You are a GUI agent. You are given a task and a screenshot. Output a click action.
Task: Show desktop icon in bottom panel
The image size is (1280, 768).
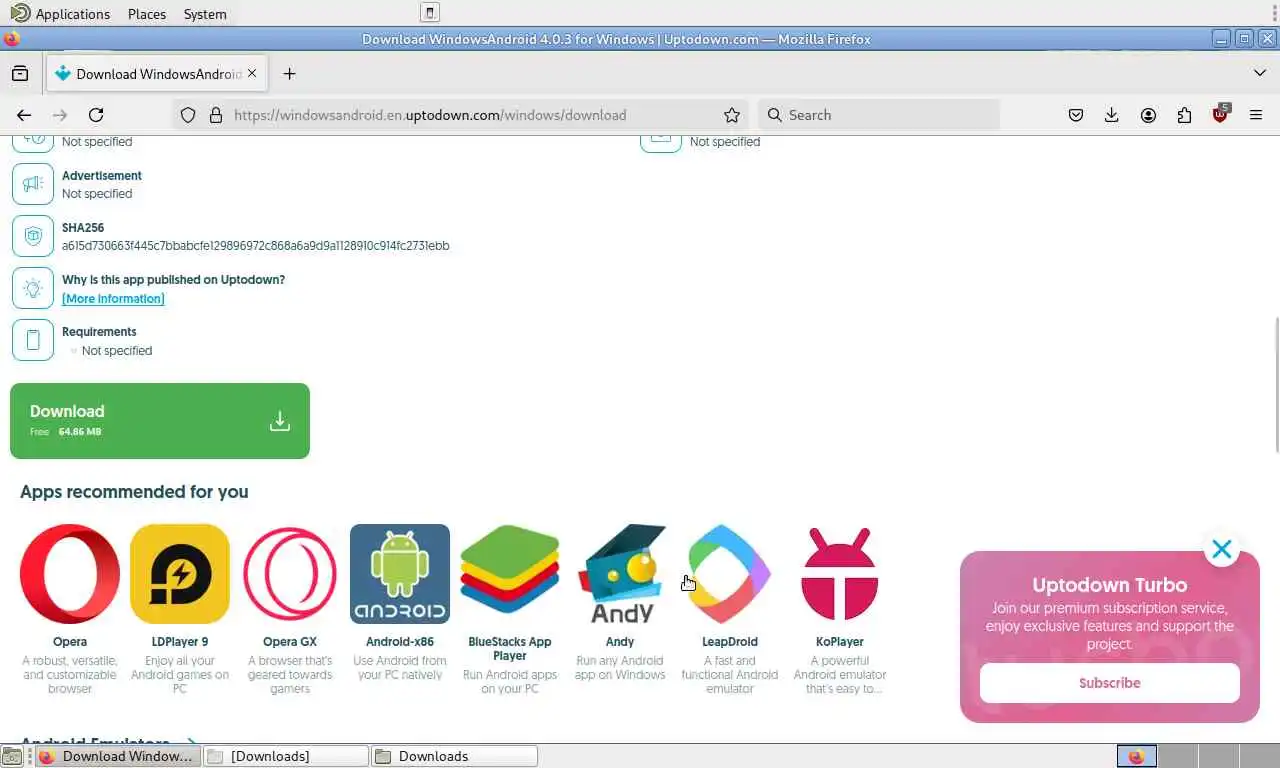coord(11,756)
